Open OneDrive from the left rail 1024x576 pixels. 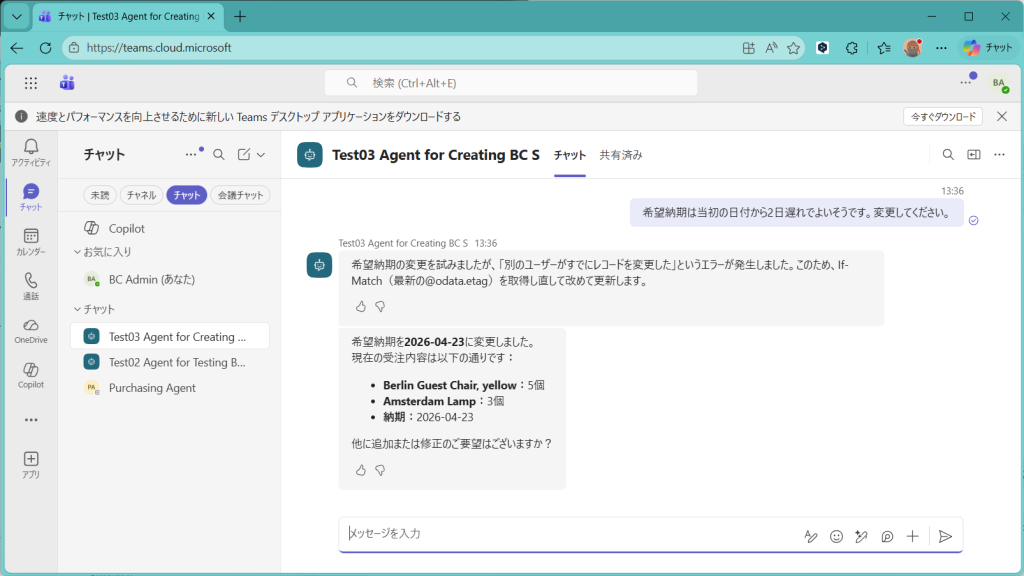(x=30, y=329)
